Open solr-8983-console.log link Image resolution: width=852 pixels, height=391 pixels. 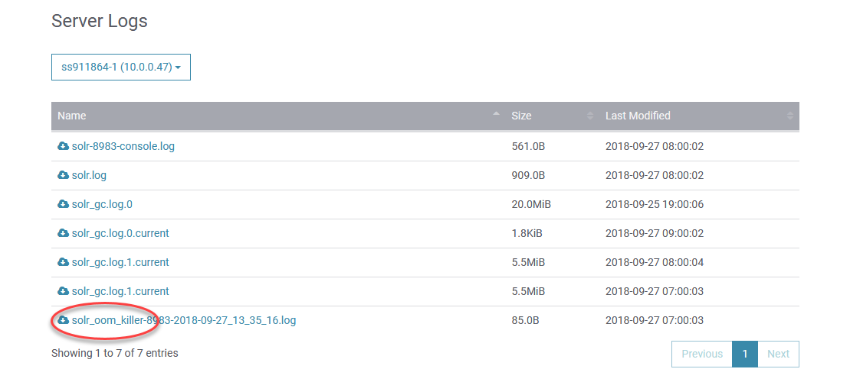point(123,146)
